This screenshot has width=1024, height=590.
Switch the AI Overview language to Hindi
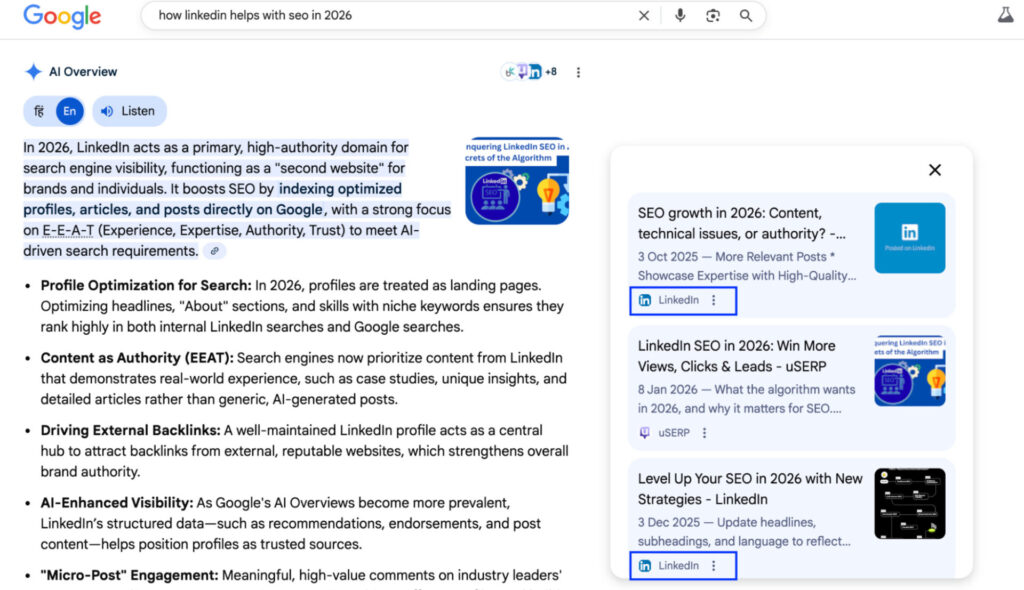[38, 111]
